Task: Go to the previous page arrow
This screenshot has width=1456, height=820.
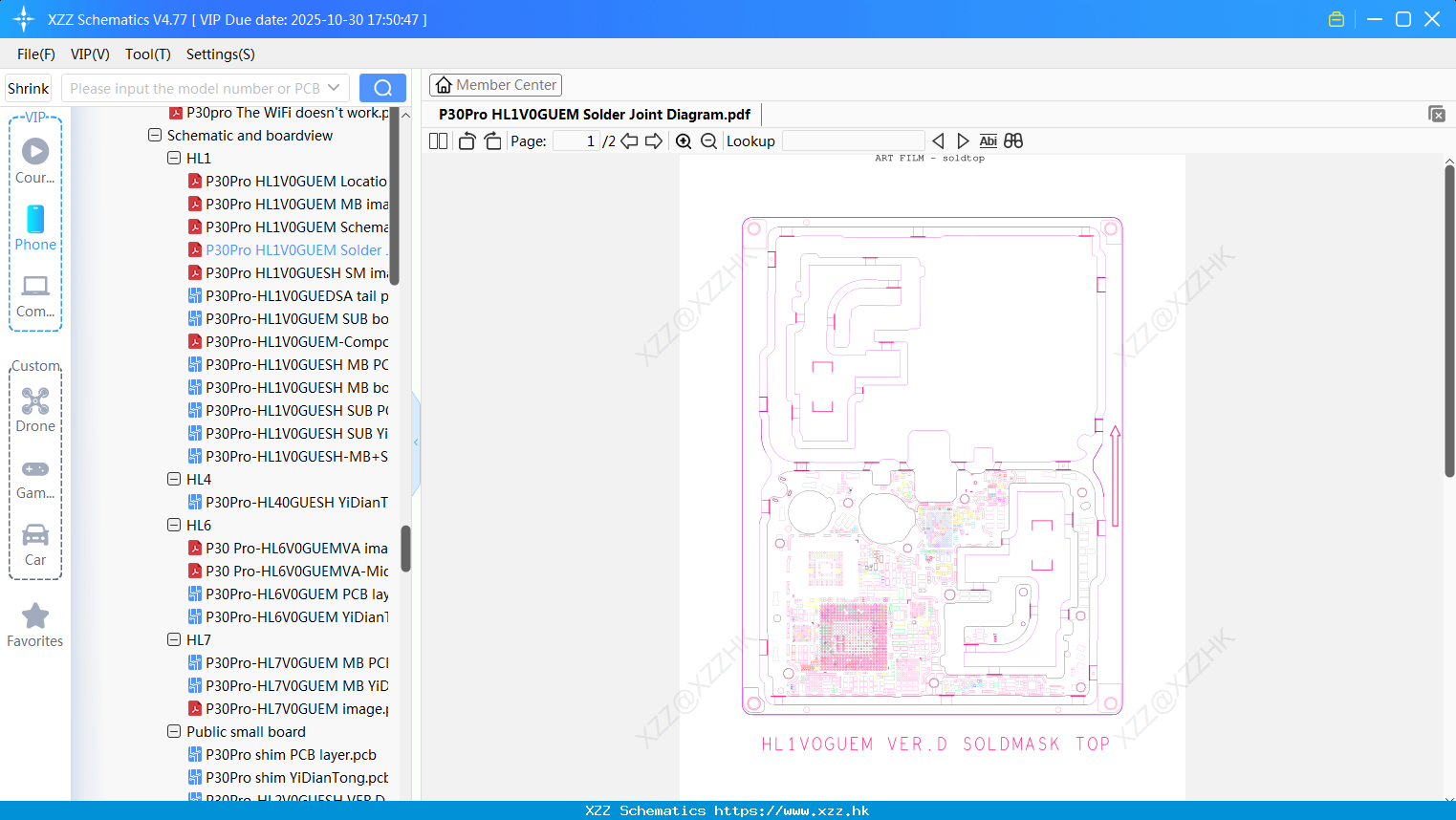Action: (x=629, y=141)
